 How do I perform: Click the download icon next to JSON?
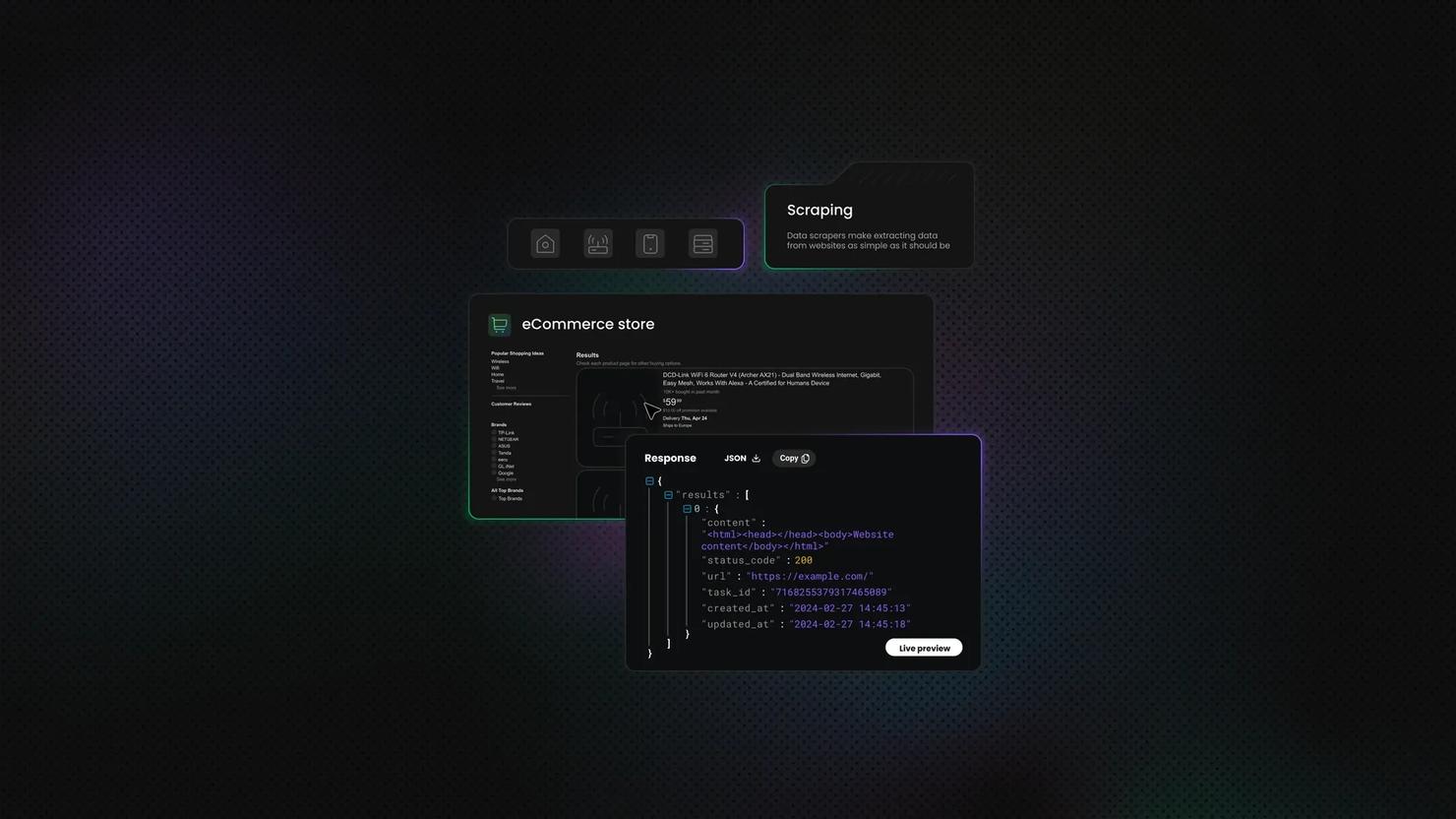click(756, 459)
